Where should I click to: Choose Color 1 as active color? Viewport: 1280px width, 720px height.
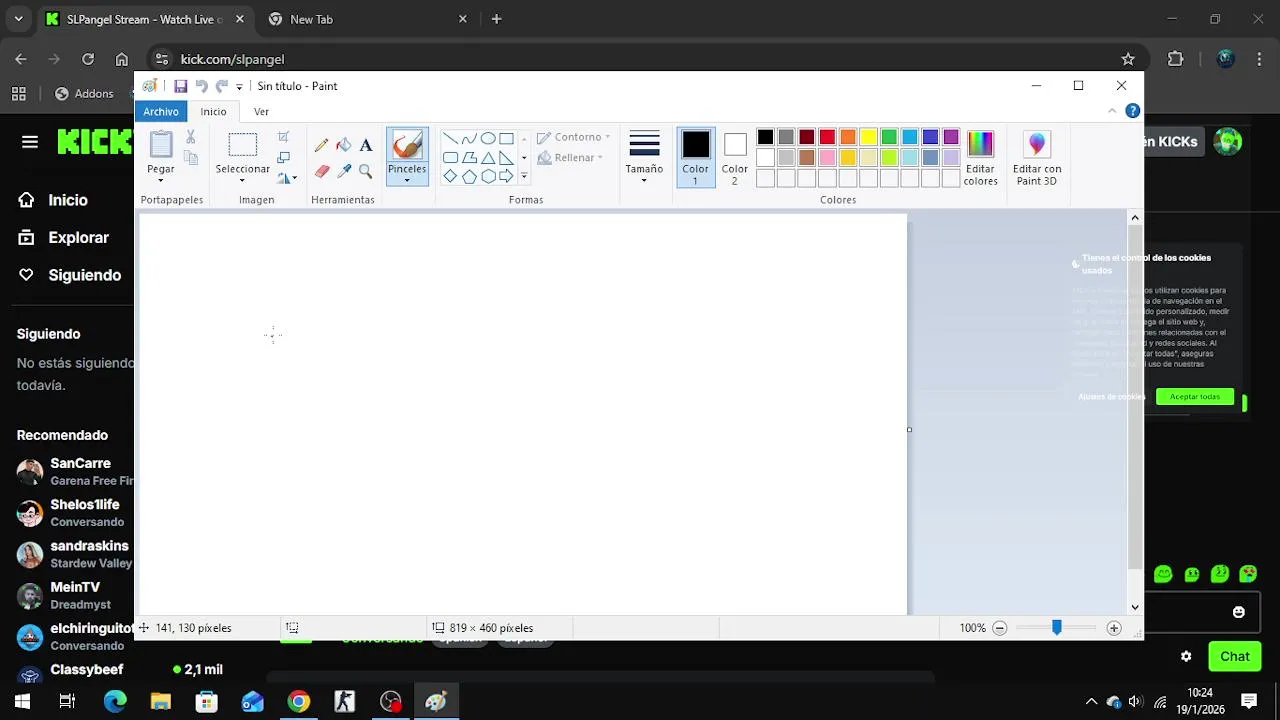695,157
